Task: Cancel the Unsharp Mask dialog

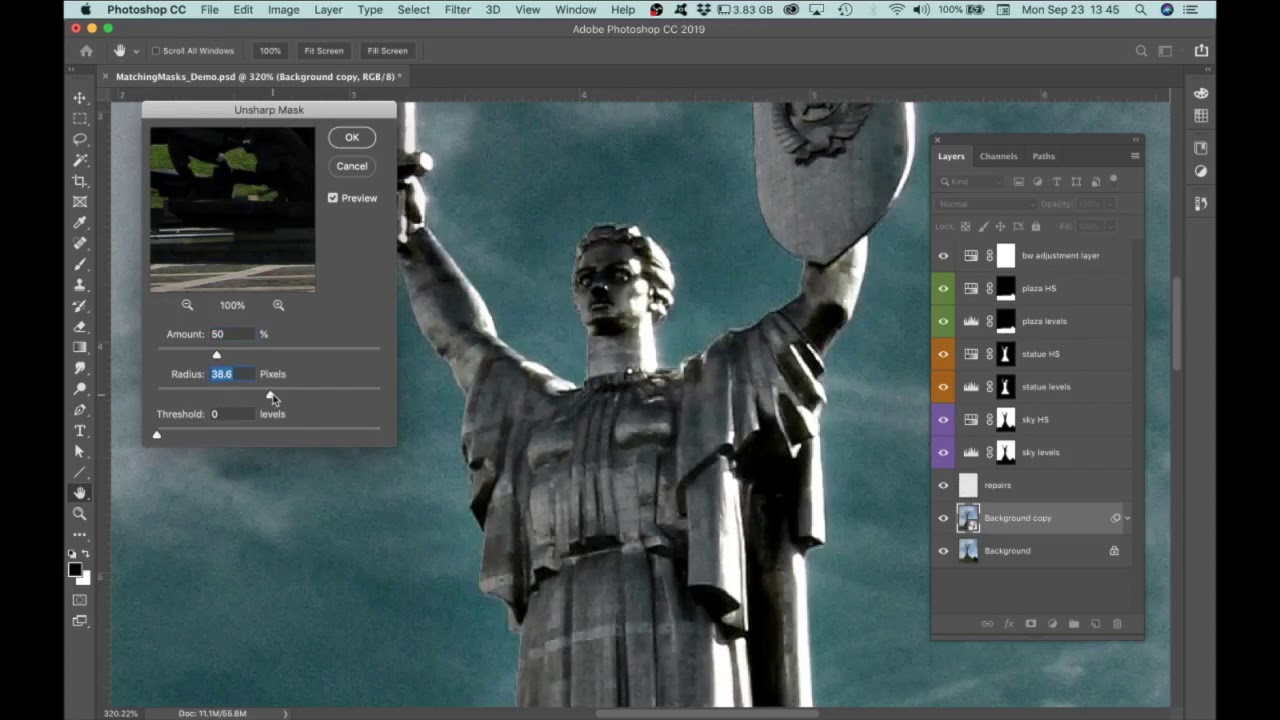Action: pos(352,166)
